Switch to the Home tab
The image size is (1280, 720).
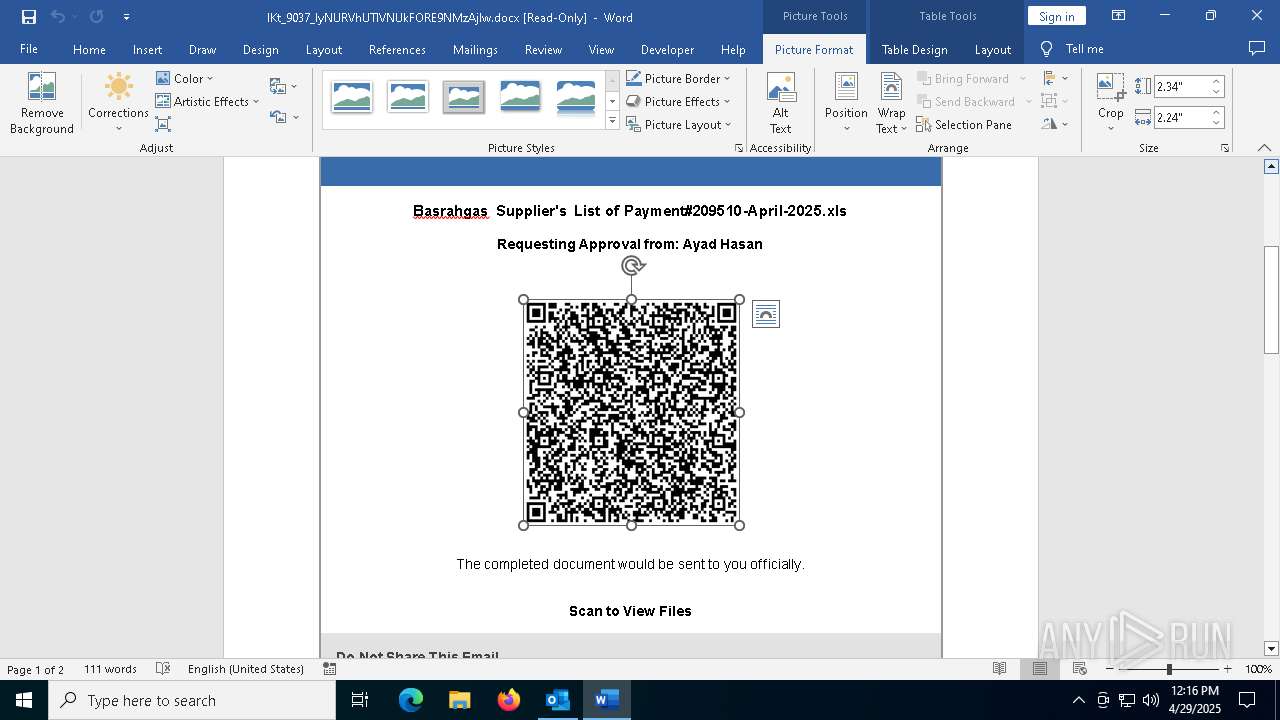pos(89,49)
